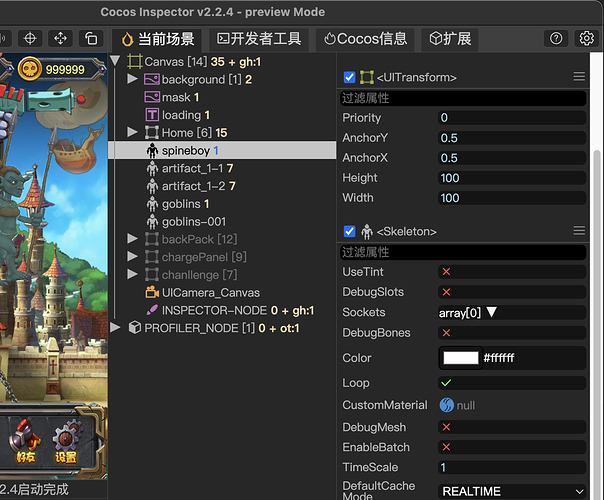Image resolution: width=604 pixels, height=500 pixels.
Task: Open the Color white swatch picker
Action: [x=461, y=358]
